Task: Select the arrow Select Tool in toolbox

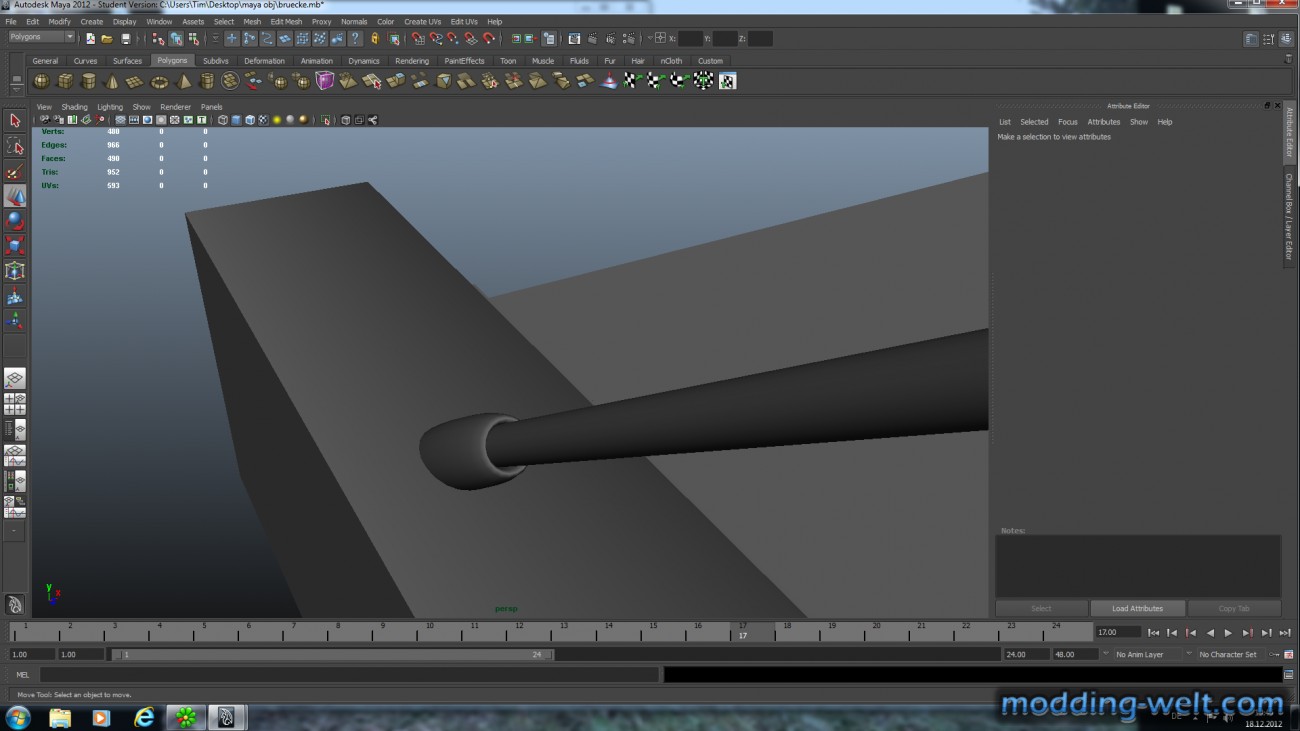Action: point(15,120)
